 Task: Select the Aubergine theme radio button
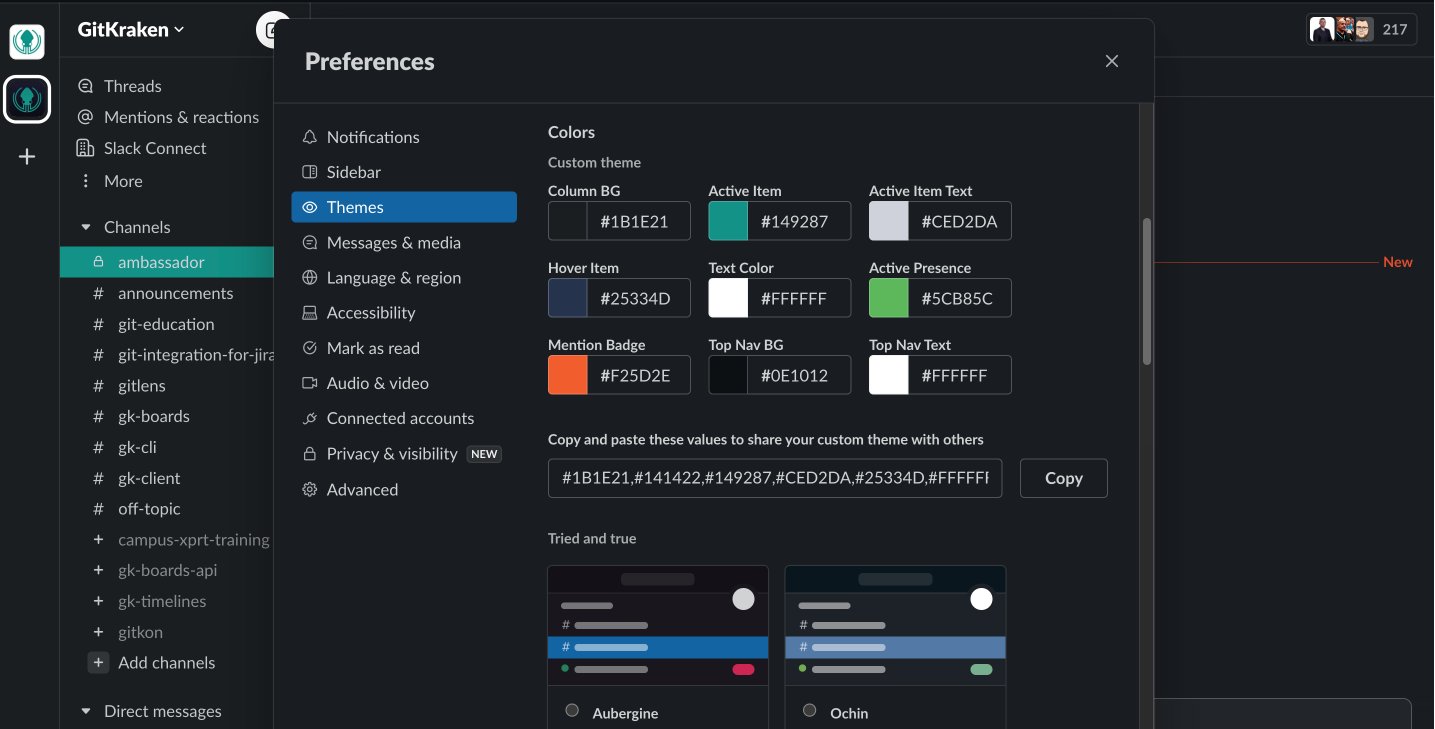pos(572,710)
